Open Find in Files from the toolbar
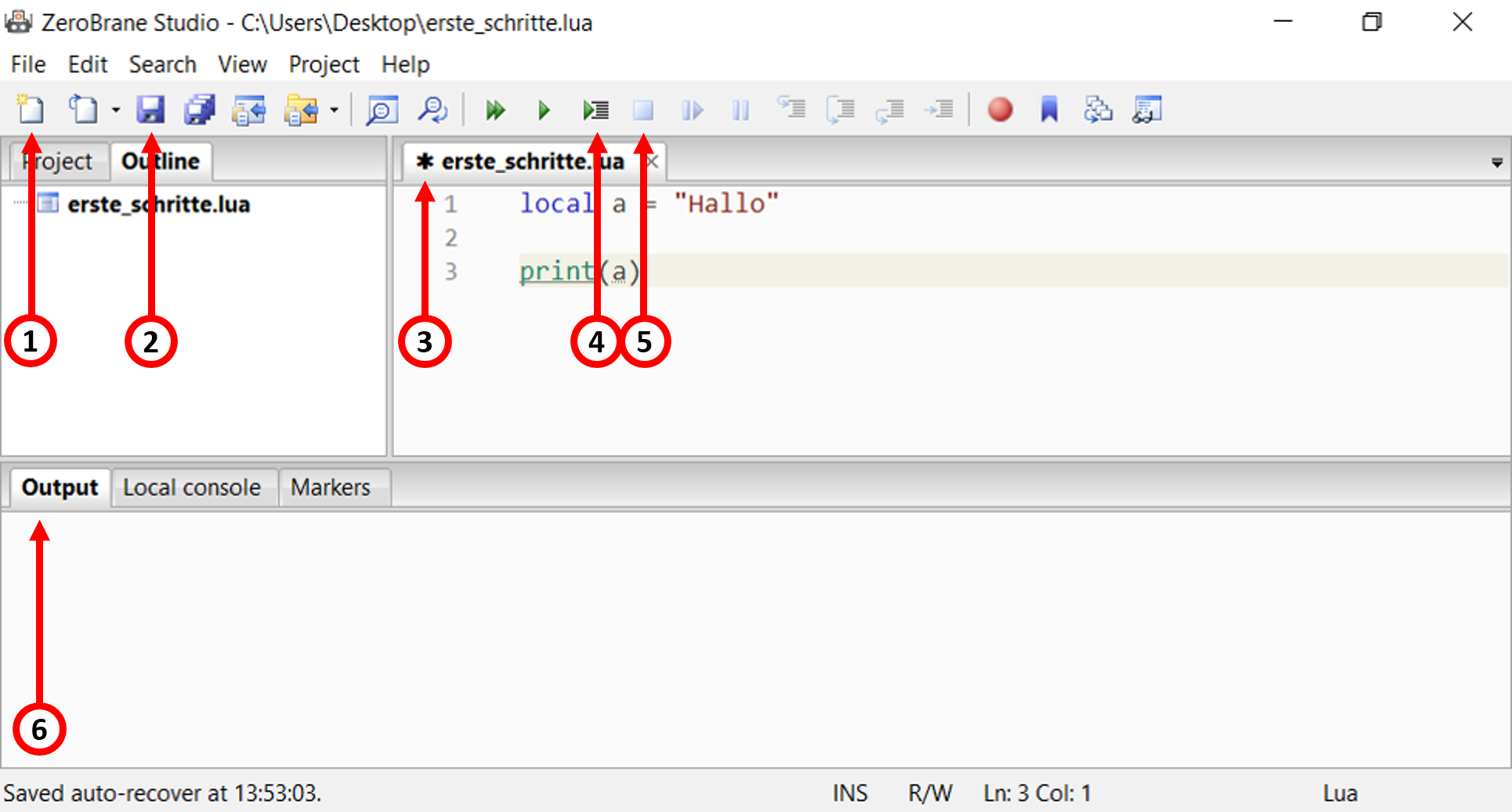Viewport: 1512px width, 812px height. (x=432, y=110)
